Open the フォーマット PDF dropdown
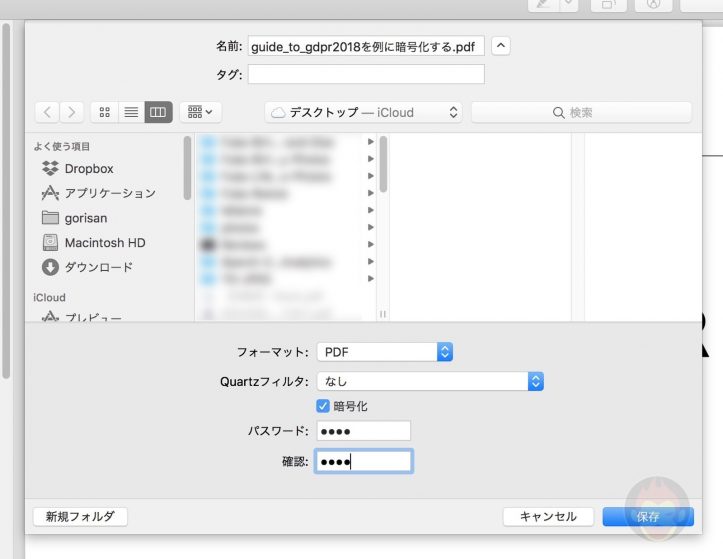Viewport: 723px width, 559px height. (385, 352)
